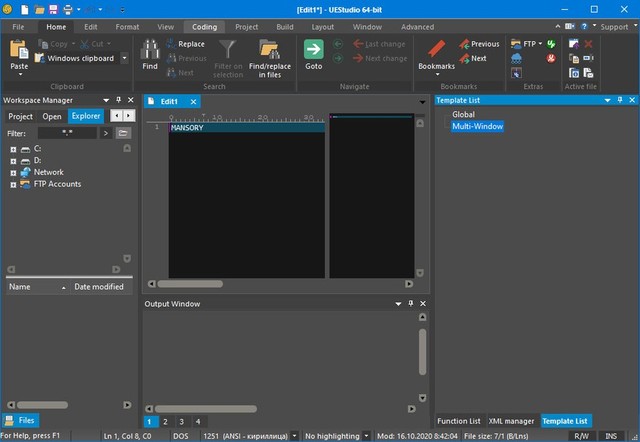Image resolution: width=640 pixels, height=442 pixels.
Task: Toggle the INS insert mode indicator
Action: [x=612, y=436]
